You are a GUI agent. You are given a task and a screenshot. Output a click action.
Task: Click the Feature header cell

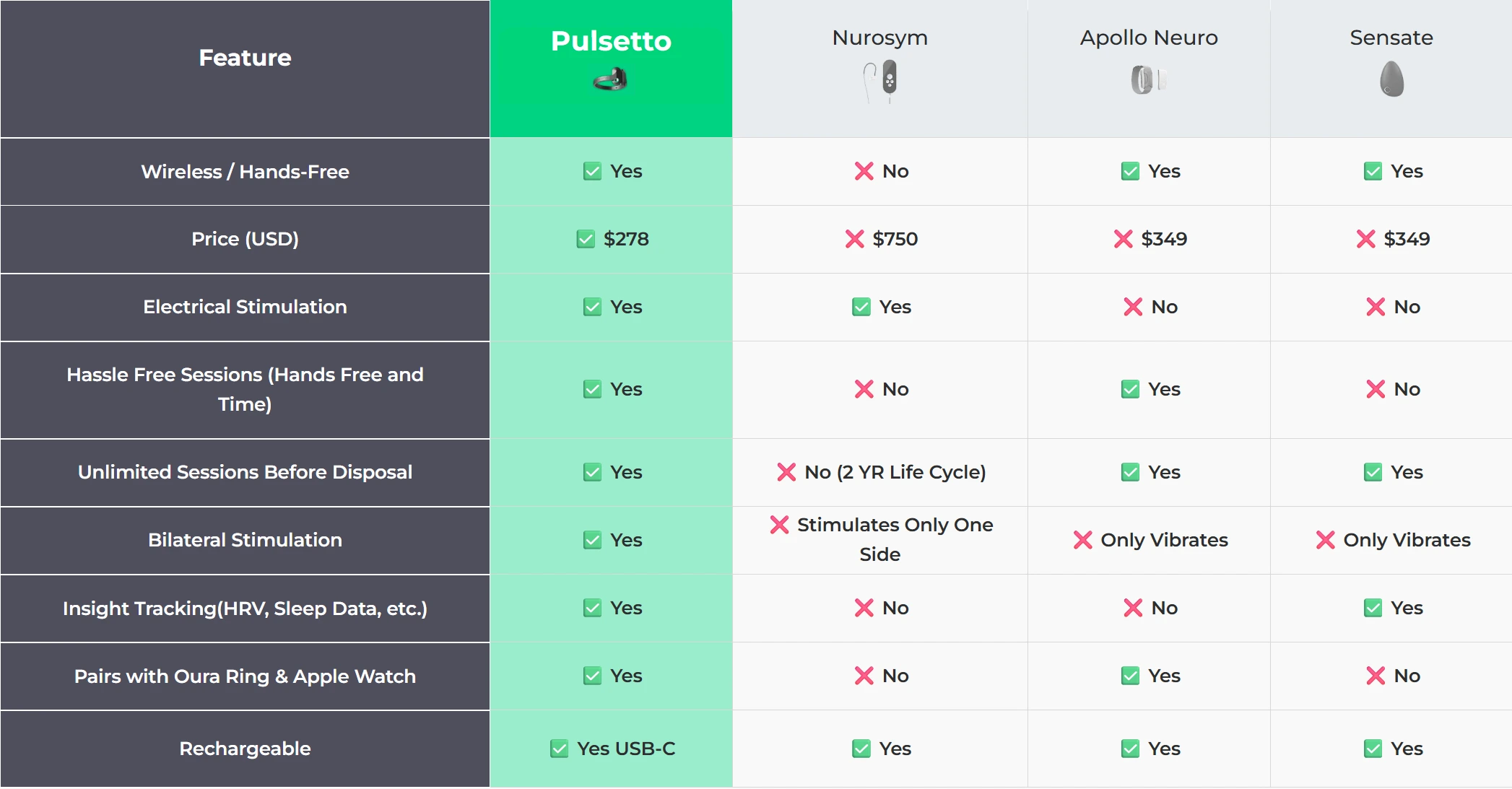click(245, 58)
